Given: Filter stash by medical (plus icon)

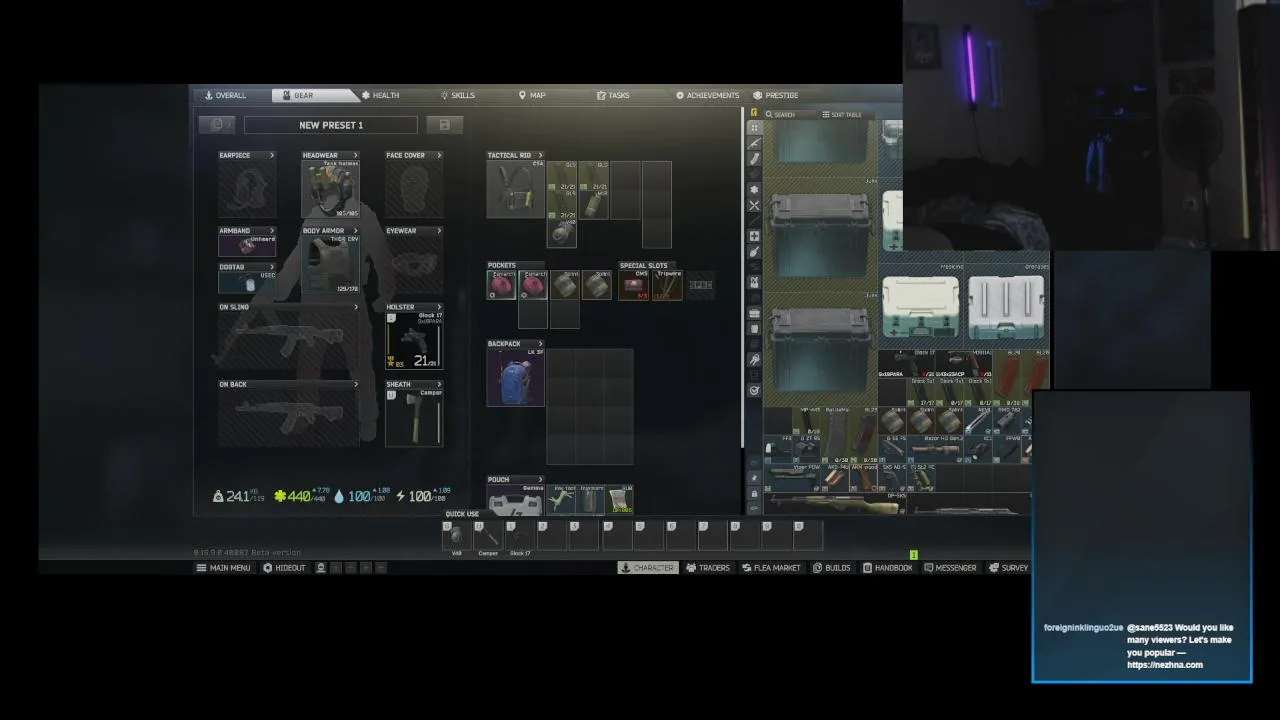Looking at the screenshot, I should pyautogui.click(x=754, y=236).
